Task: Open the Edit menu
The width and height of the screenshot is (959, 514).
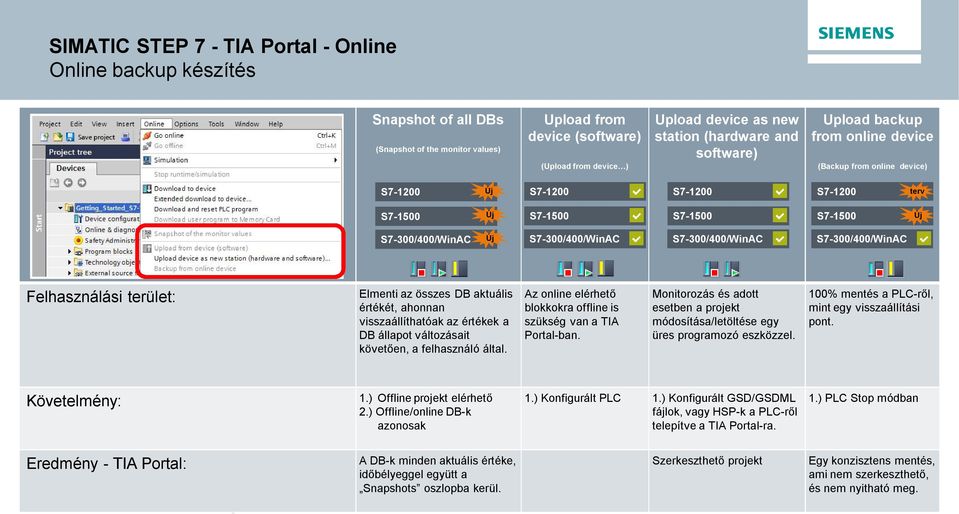Action: 76,124
